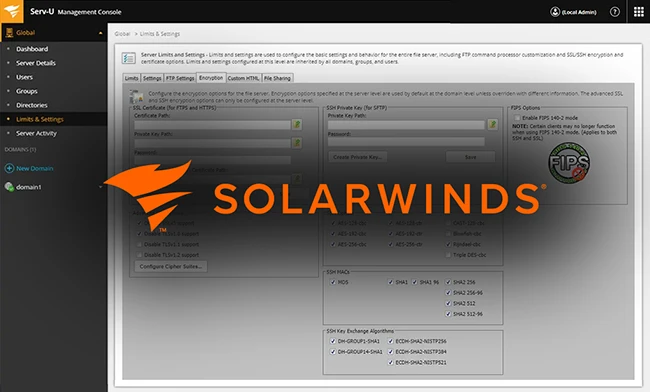650x392 pixels.
Task: Toggle DH-GROUP14-SHA1 key exchange checkbox
Action: pos(332,351)
